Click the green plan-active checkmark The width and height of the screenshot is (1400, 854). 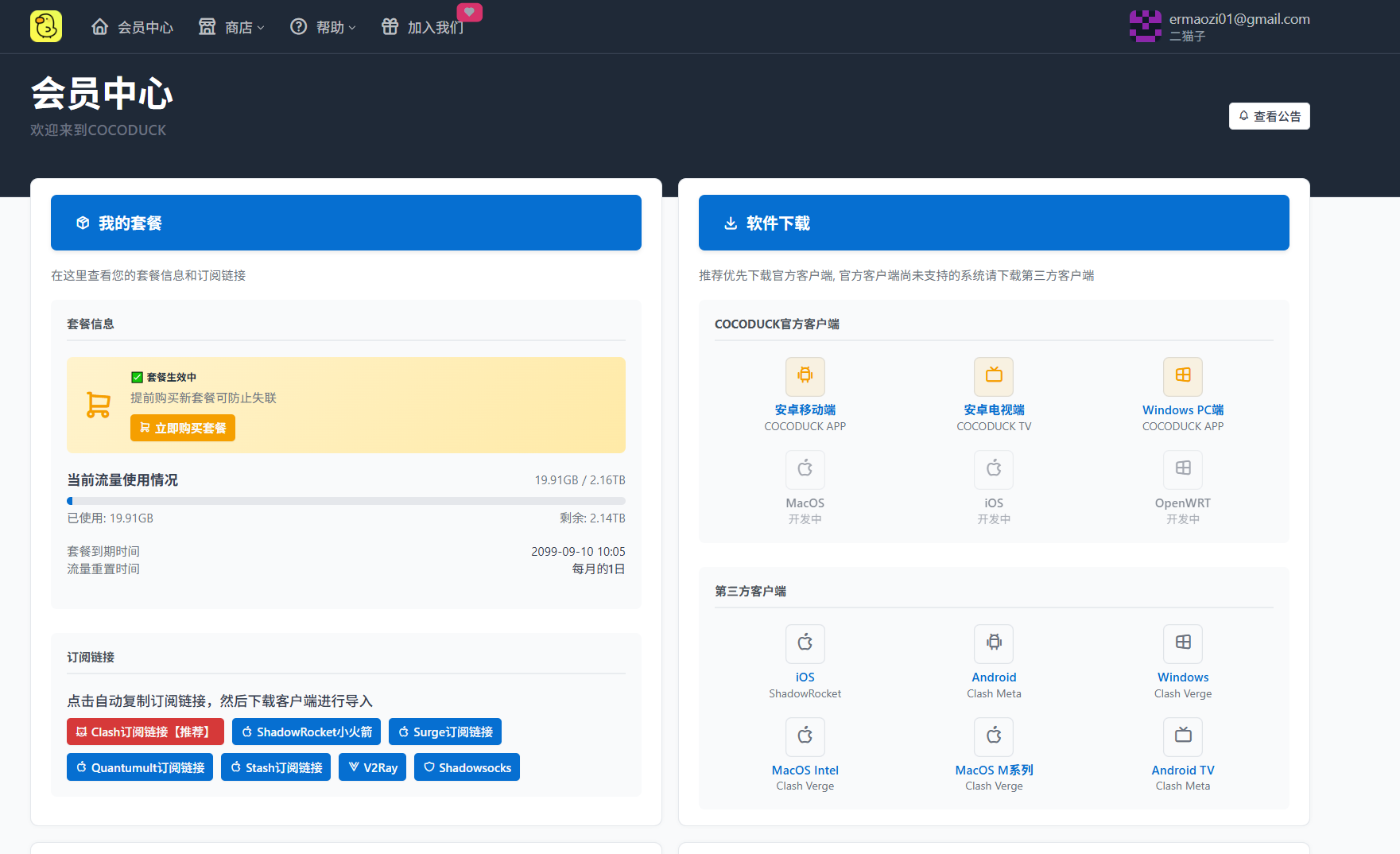click(x=137, y=378)
